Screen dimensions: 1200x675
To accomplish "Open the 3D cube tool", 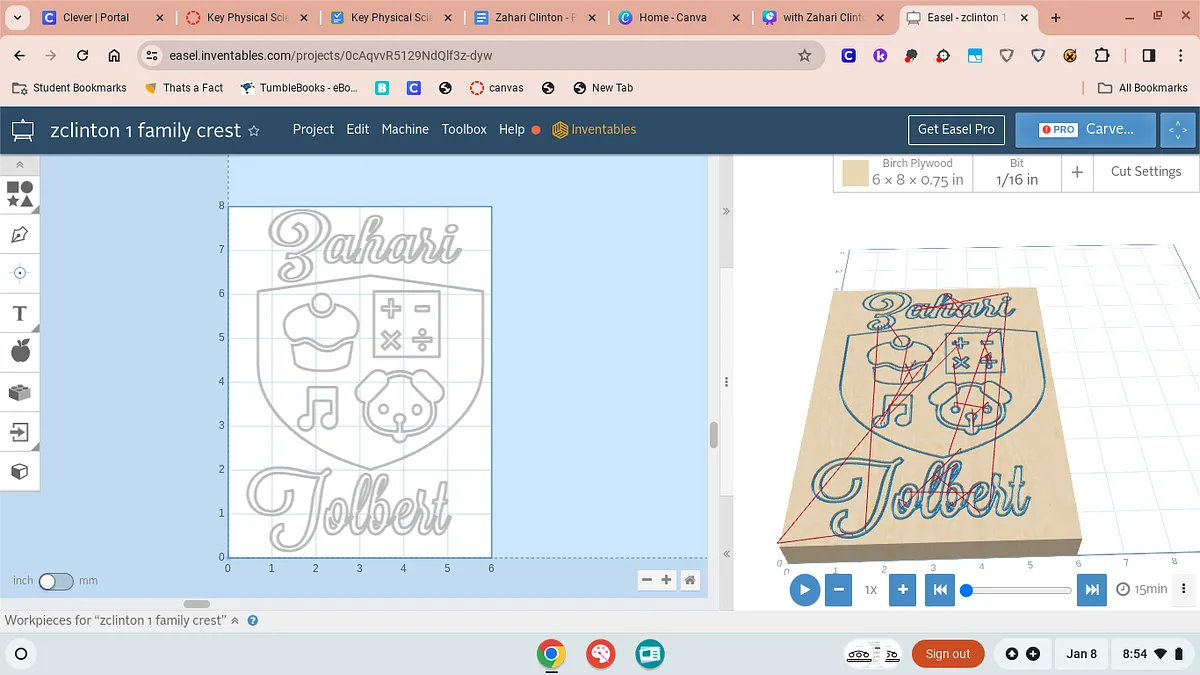I will coord(19,471).
